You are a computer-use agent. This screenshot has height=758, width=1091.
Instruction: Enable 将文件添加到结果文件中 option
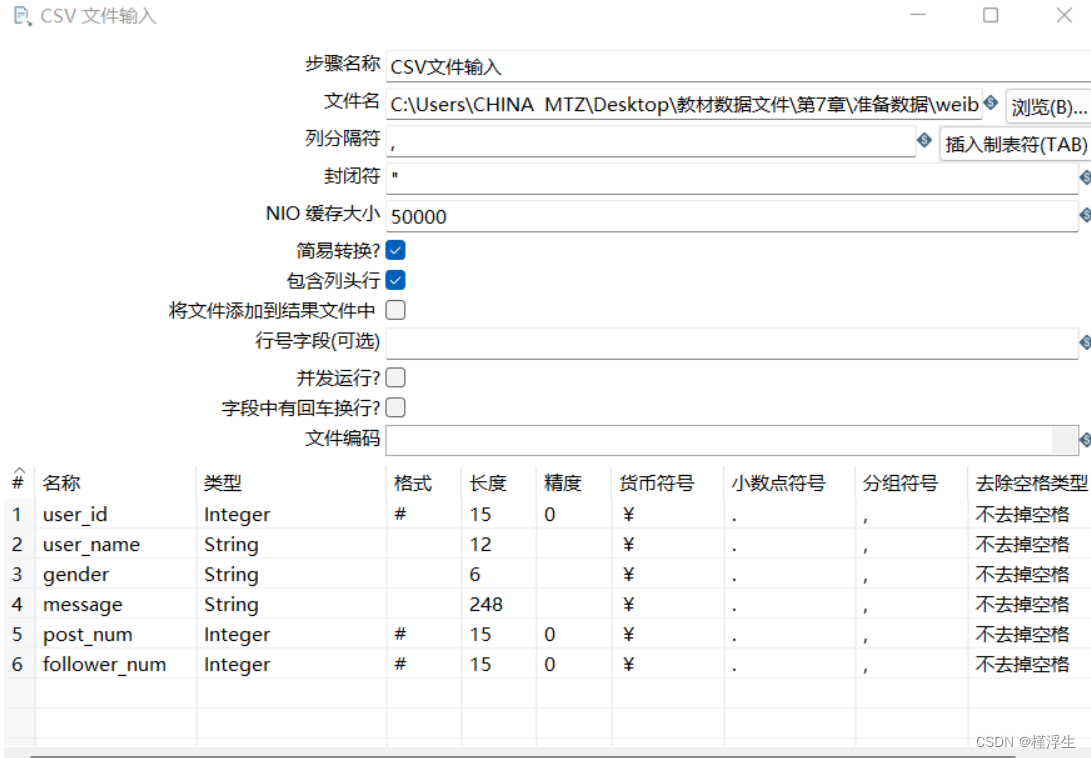(x=395, y=310)
